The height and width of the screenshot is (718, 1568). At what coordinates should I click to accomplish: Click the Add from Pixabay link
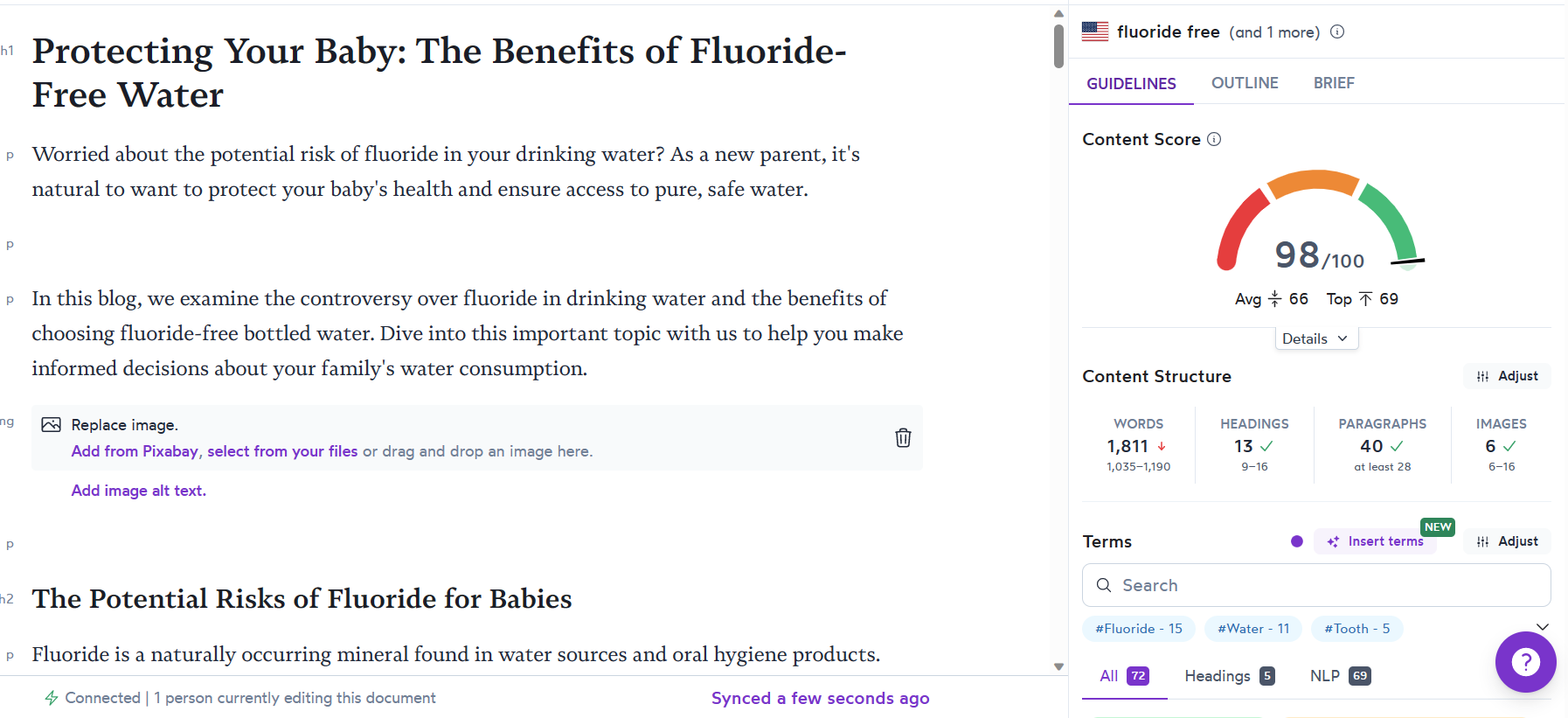click(135, 451)
